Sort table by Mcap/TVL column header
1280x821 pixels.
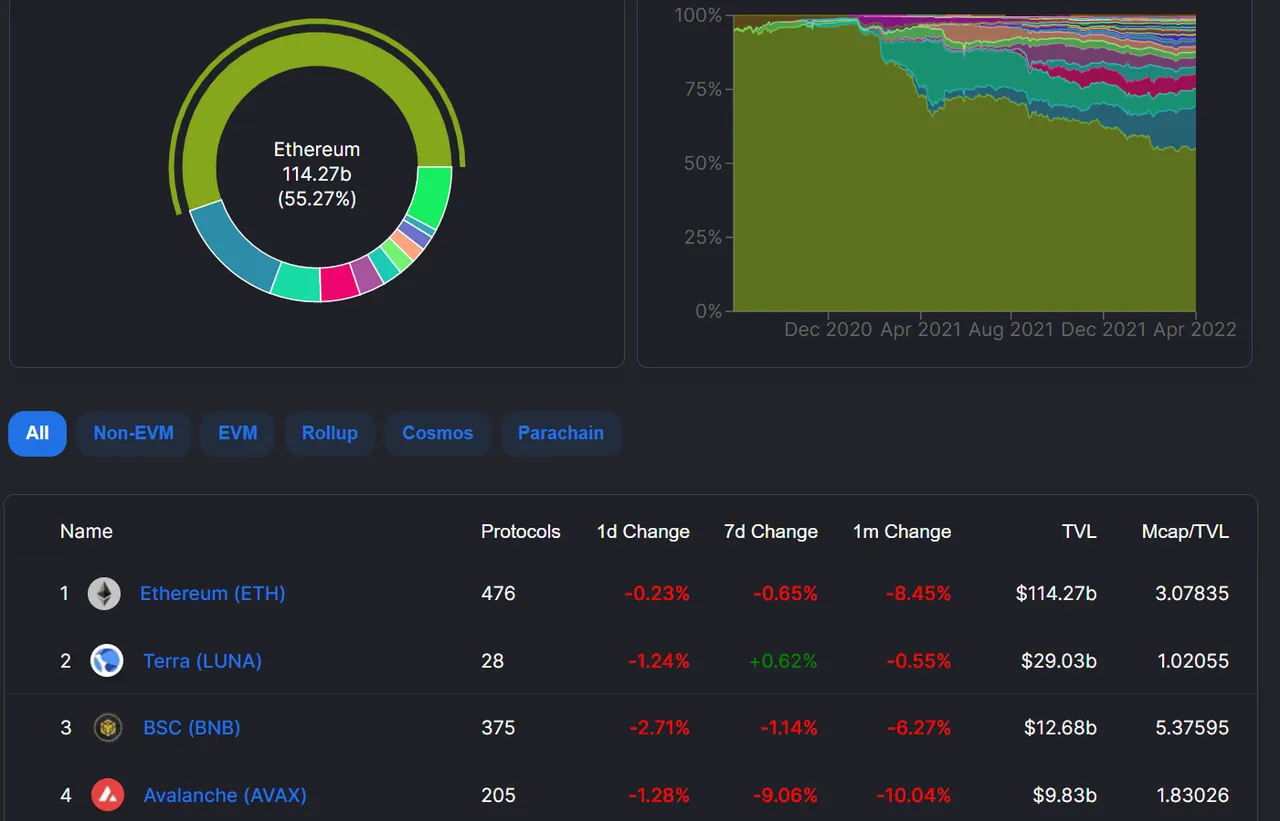pyautogui.click(x=1185, y=531)
